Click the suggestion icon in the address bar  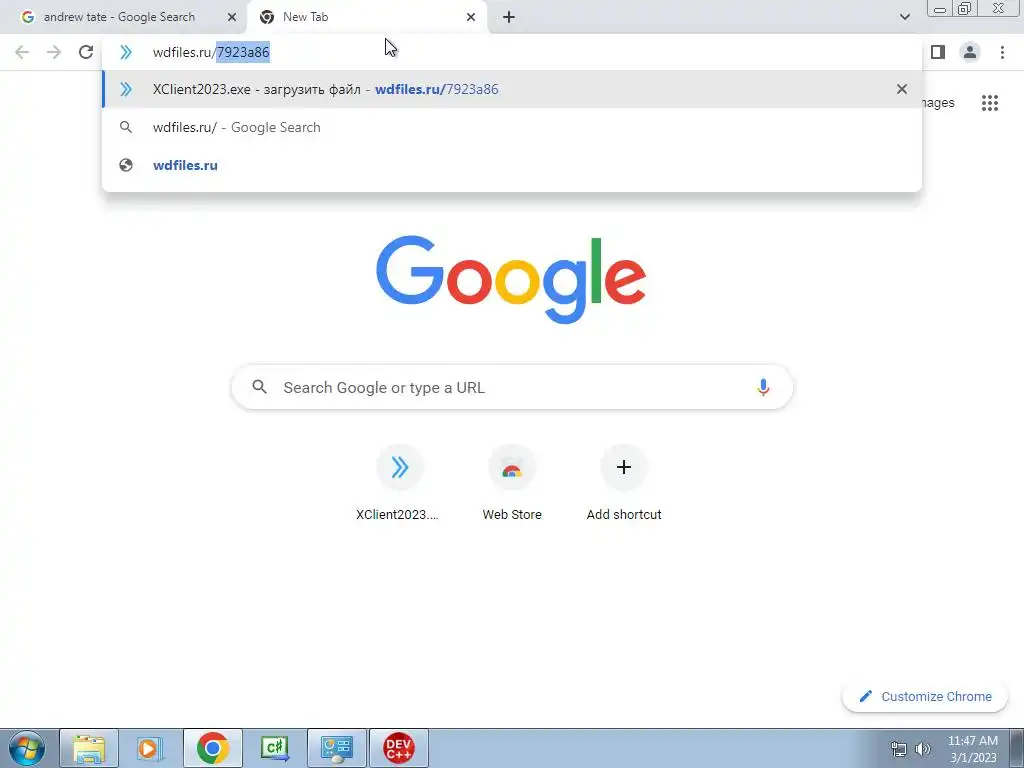(x=125, y=52)
